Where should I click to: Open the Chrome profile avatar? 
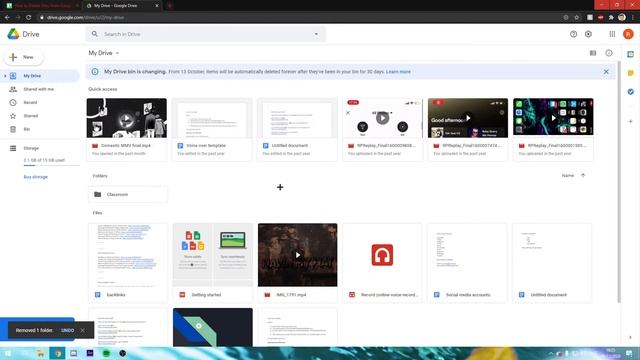(622, 18)
